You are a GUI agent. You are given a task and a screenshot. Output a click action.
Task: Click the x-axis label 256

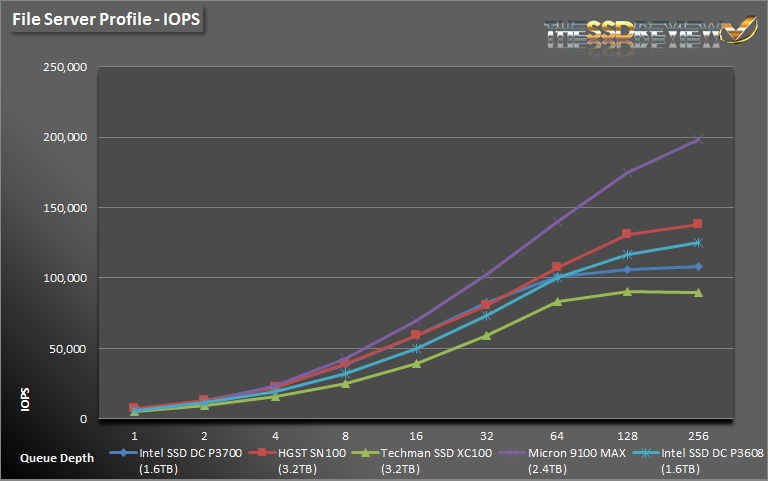tap(698, 436)
